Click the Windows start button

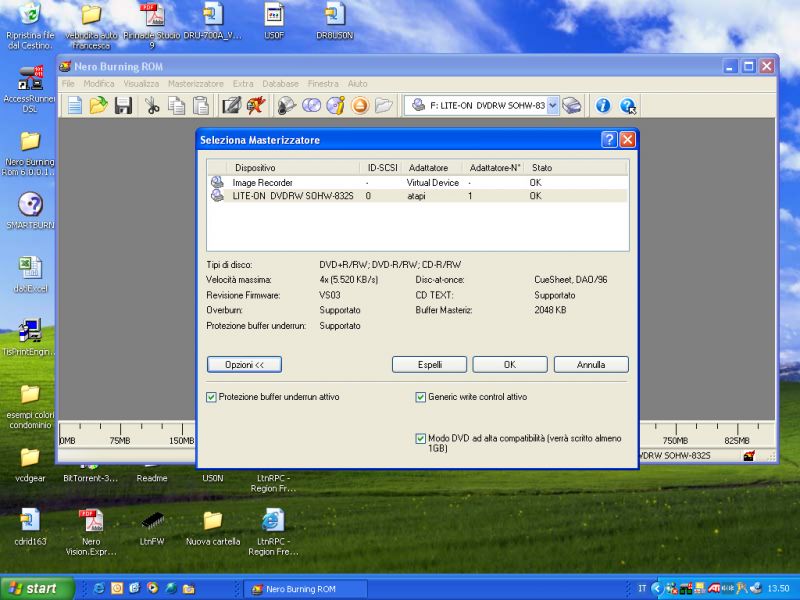pyautogui.click(x=37, y=588)
